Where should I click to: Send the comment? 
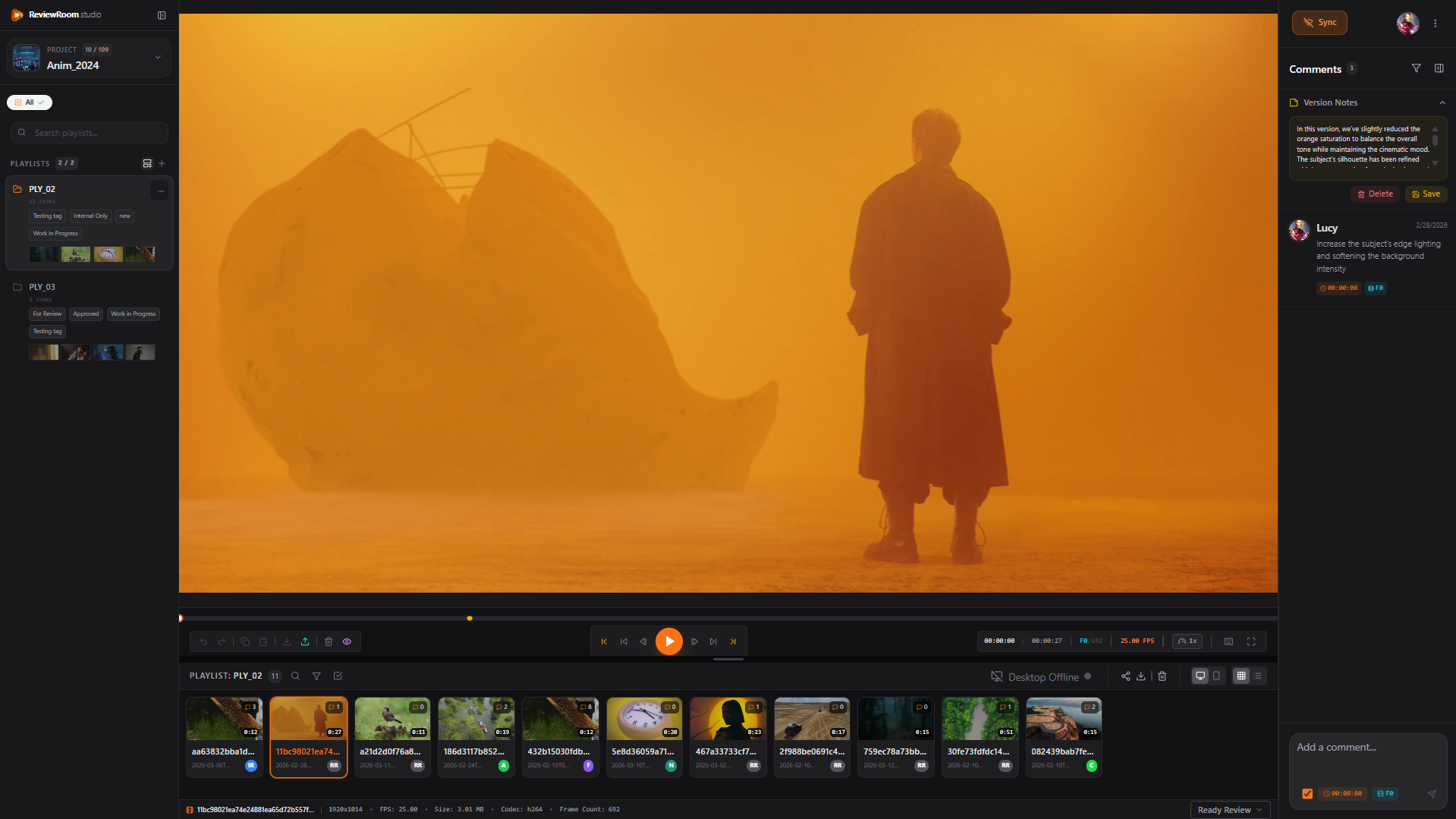[1432, 794]
